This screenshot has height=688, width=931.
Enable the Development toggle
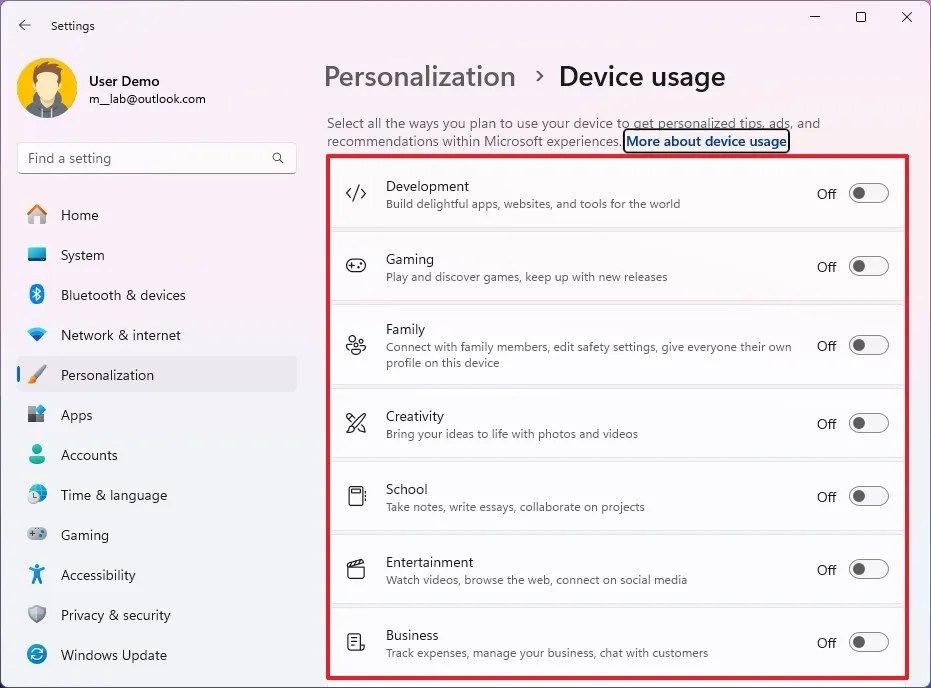[x=868, y=193]
